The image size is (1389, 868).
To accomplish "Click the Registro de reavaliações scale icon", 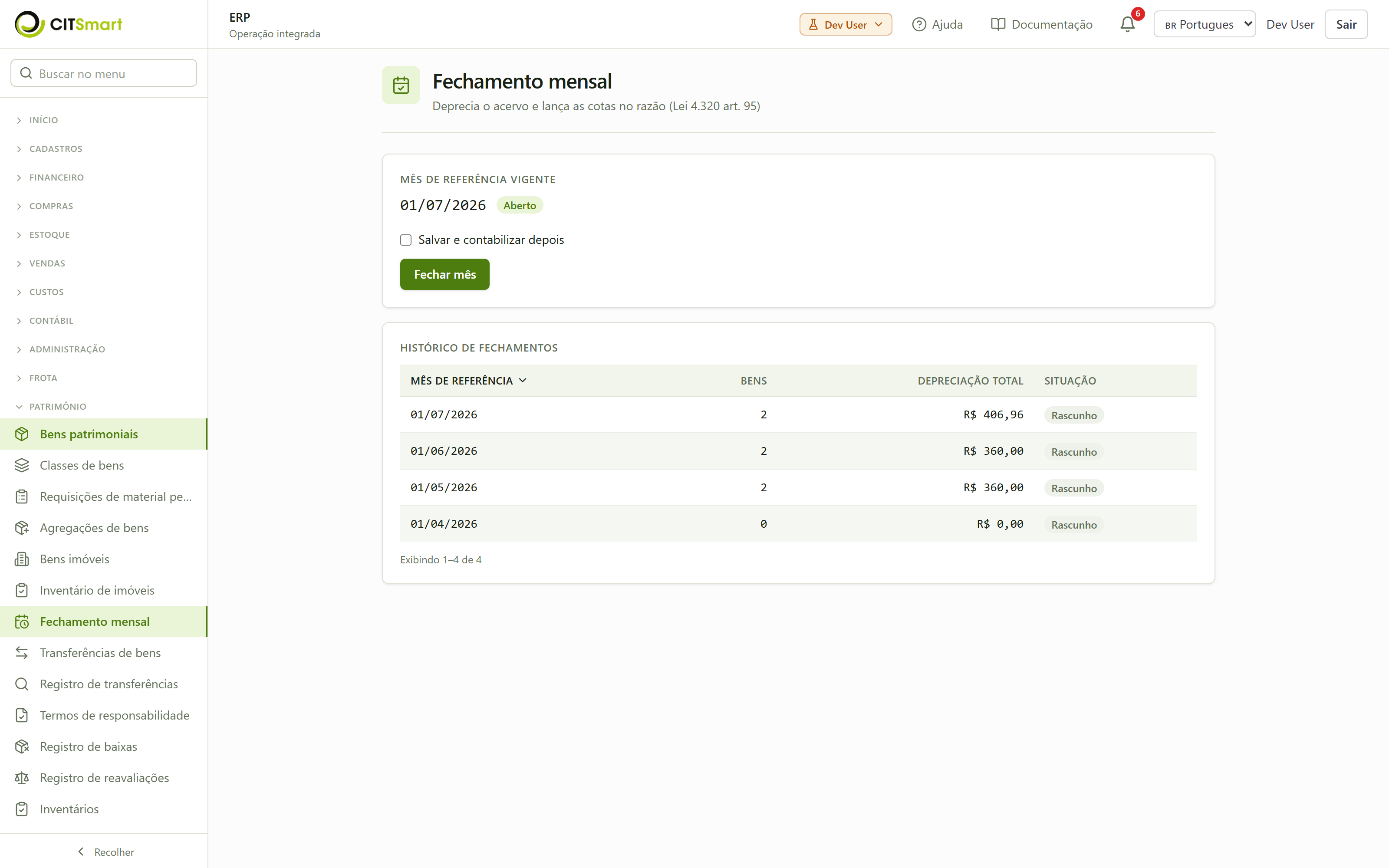I will point(22,778).
